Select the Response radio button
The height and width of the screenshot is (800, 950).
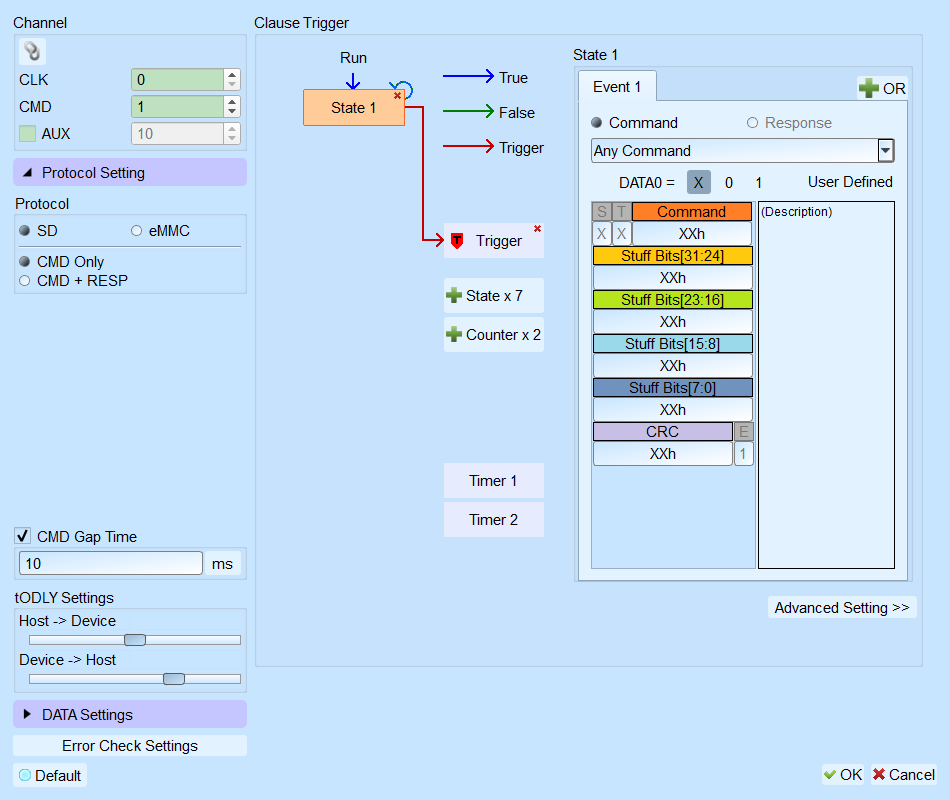point(752,123)
